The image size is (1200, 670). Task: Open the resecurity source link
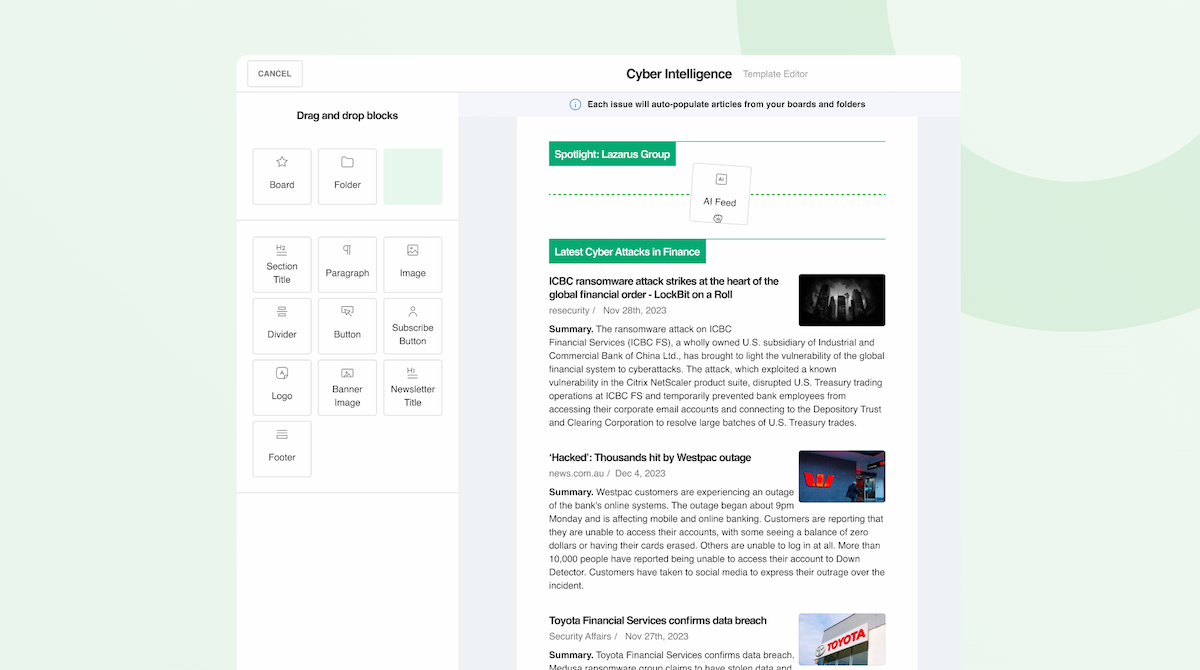[569, 310]
